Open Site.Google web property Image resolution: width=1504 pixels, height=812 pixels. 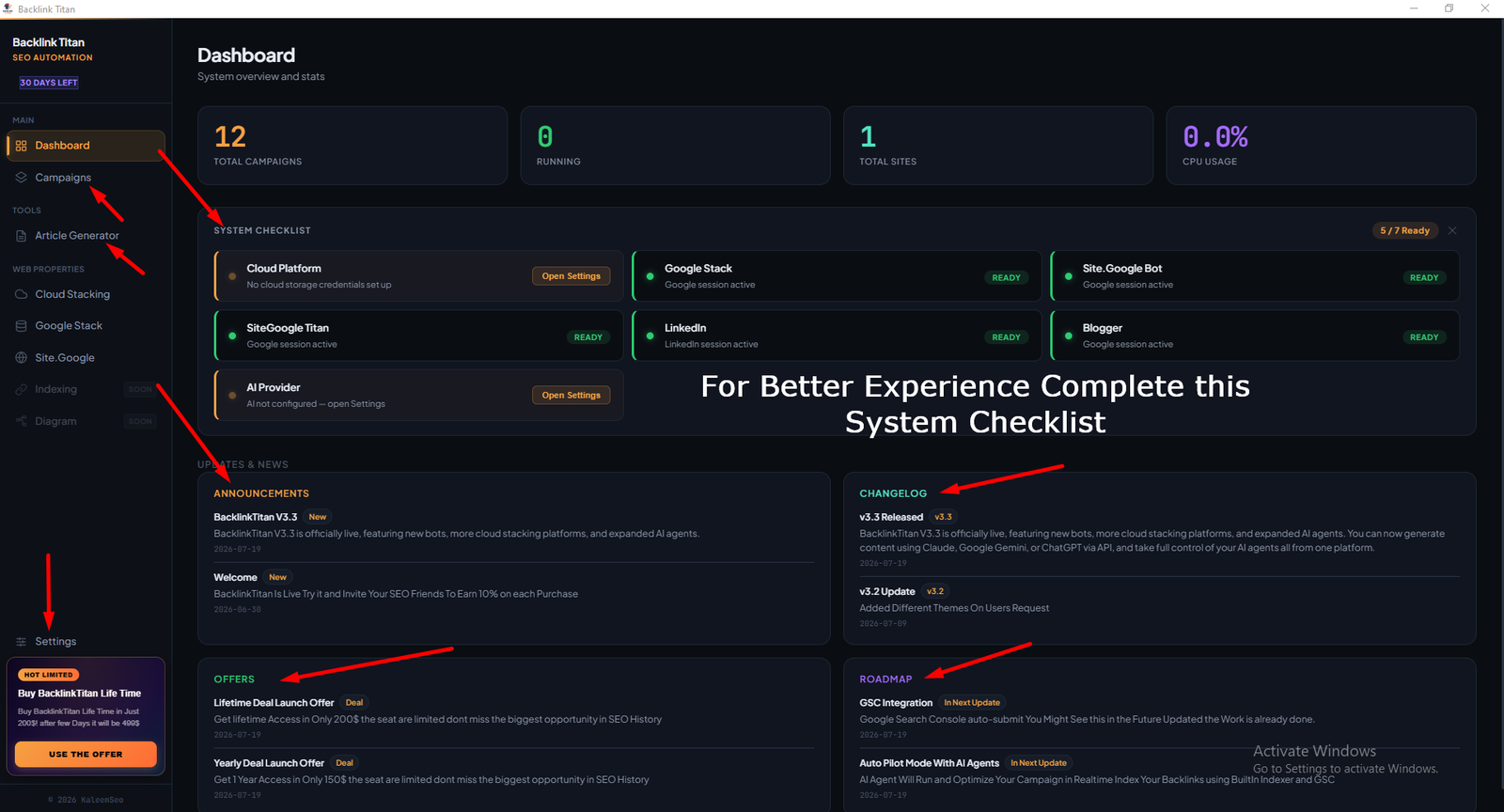[x=86, y=358]
